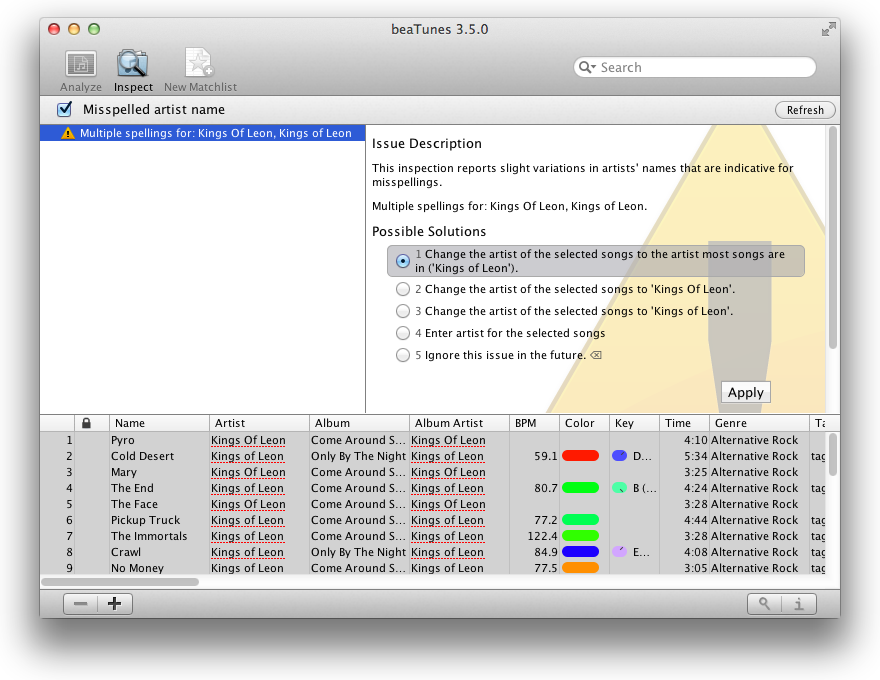
Task: Select Enter artist for the selected songs
Action: (403, 333)
